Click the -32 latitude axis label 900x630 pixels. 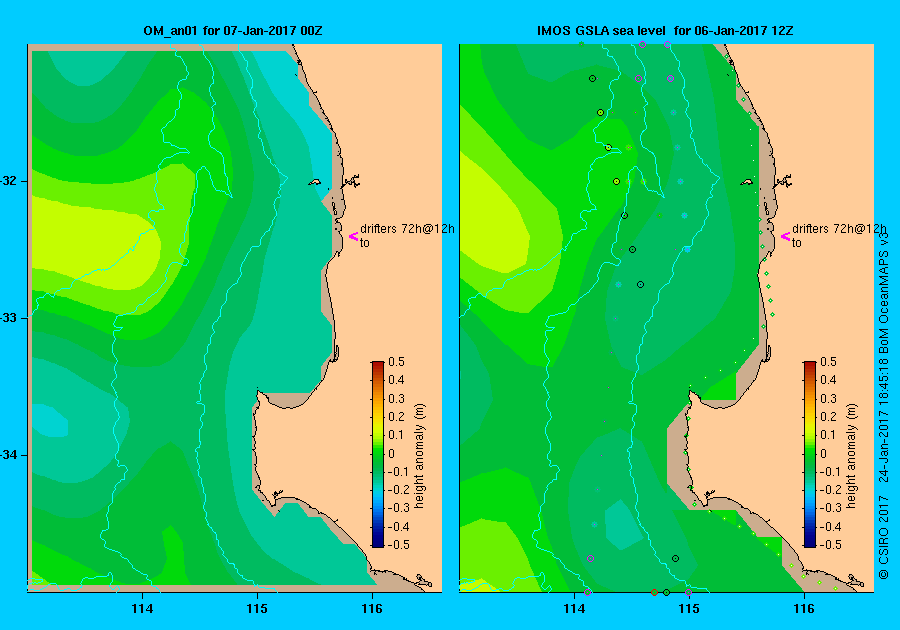pyautogui.click(x=9, y=181)
